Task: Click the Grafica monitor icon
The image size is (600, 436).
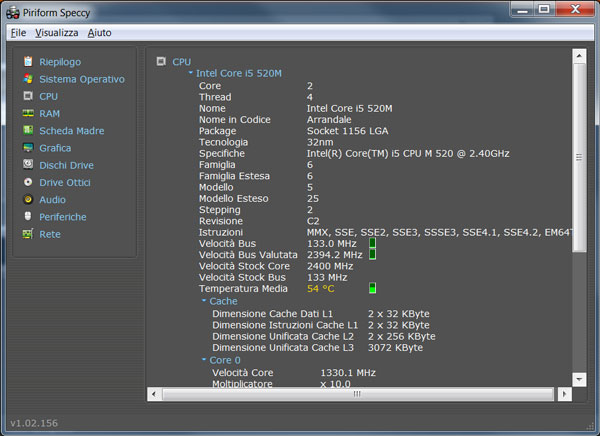Action: [28, 147]
